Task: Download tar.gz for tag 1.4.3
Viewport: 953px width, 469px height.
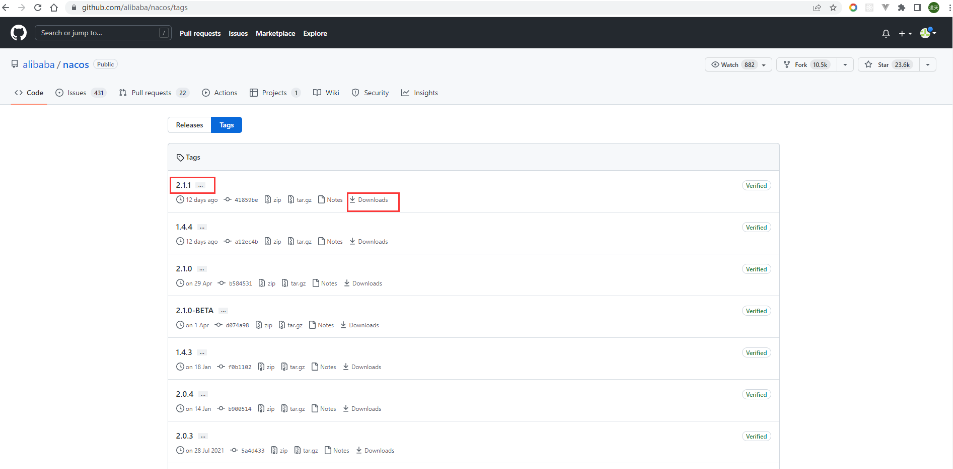Action: [x=293, y=367]
